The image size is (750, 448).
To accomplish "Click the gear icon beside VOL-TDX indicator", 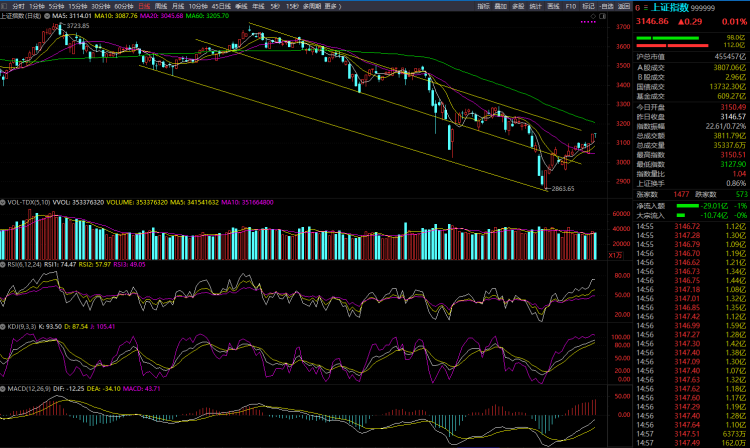I will pos(4,202).
